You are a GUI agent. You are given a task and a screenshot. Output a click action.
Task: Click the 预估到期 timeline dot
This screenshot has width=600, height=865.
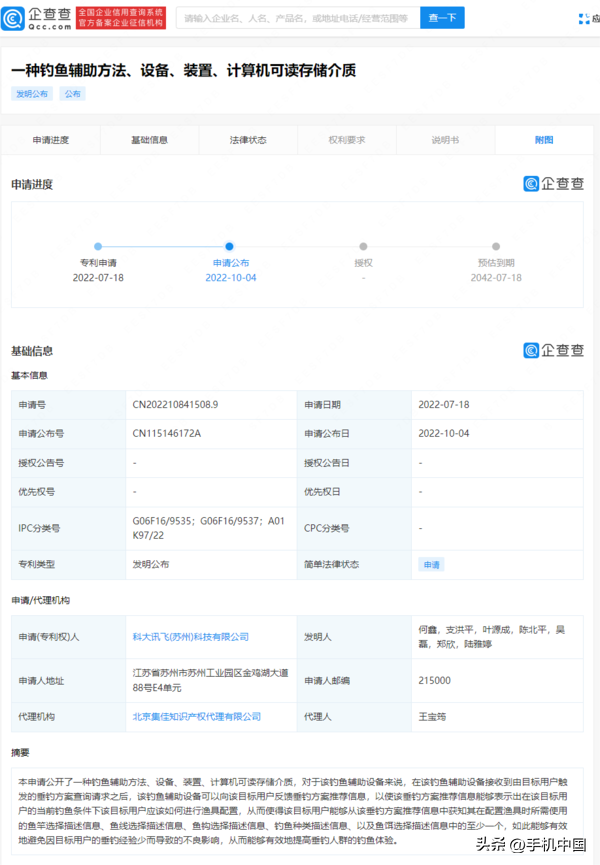[x=496, y=247]
